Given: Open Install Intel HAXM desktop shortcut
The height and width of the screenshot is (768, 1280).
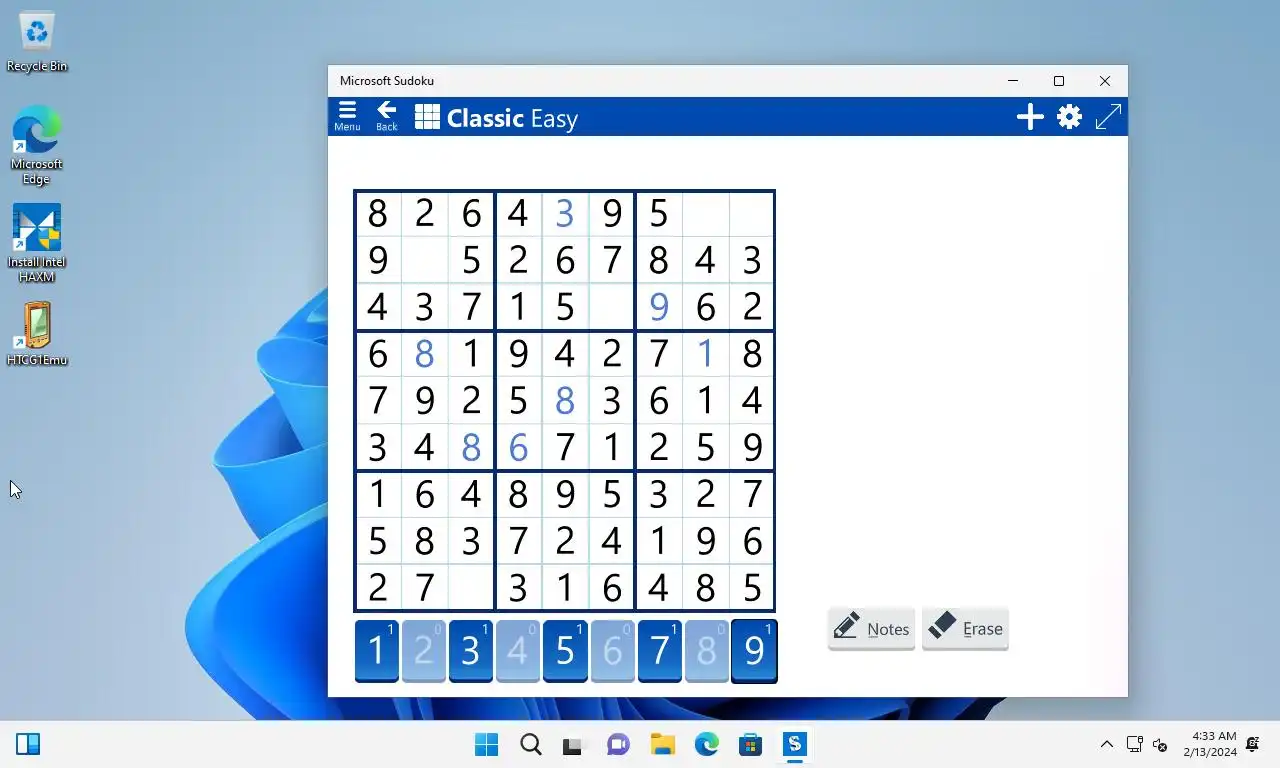Looking at the screenshot, I should tap(37, 243).
